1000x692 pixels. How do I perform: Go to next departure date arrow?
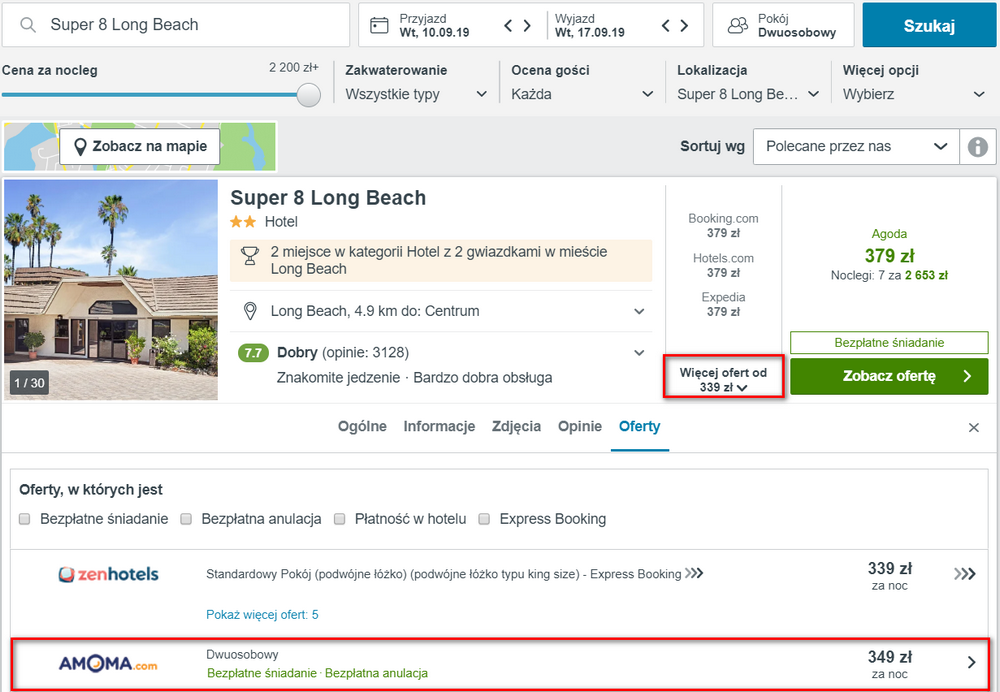click(x=684, y=26)
